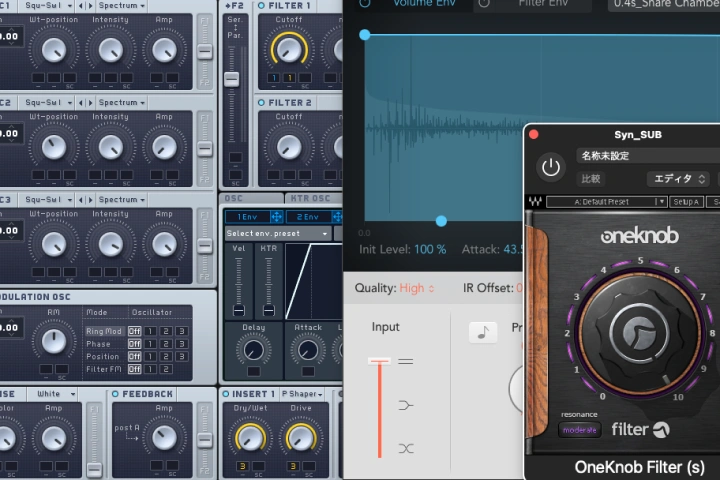The image size is (720, 480).
Task: Set Filter FM to filter 2
Action: coord(166,369)
